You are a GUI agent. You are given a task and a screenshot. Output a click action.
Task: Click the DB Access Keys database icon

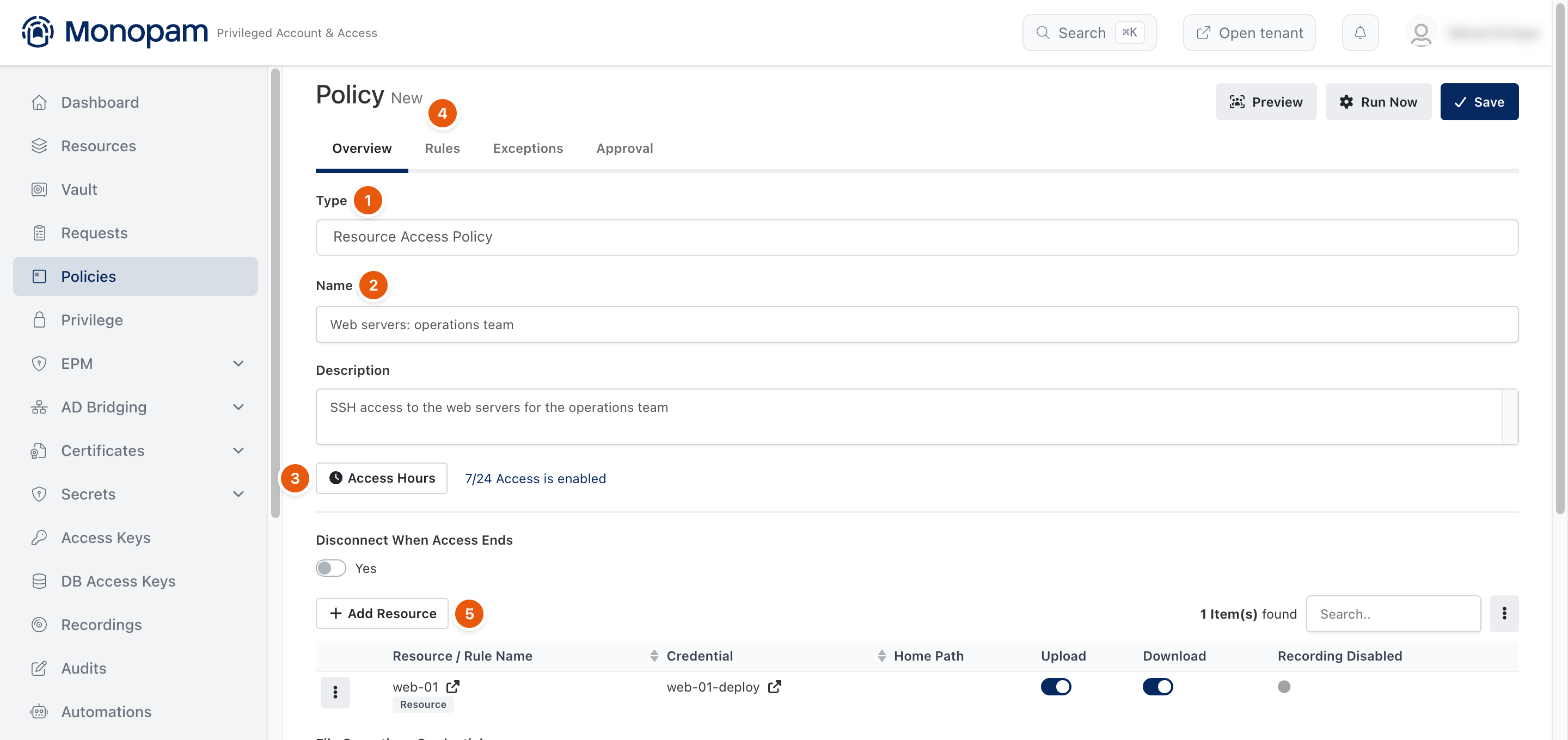point(39,581)
